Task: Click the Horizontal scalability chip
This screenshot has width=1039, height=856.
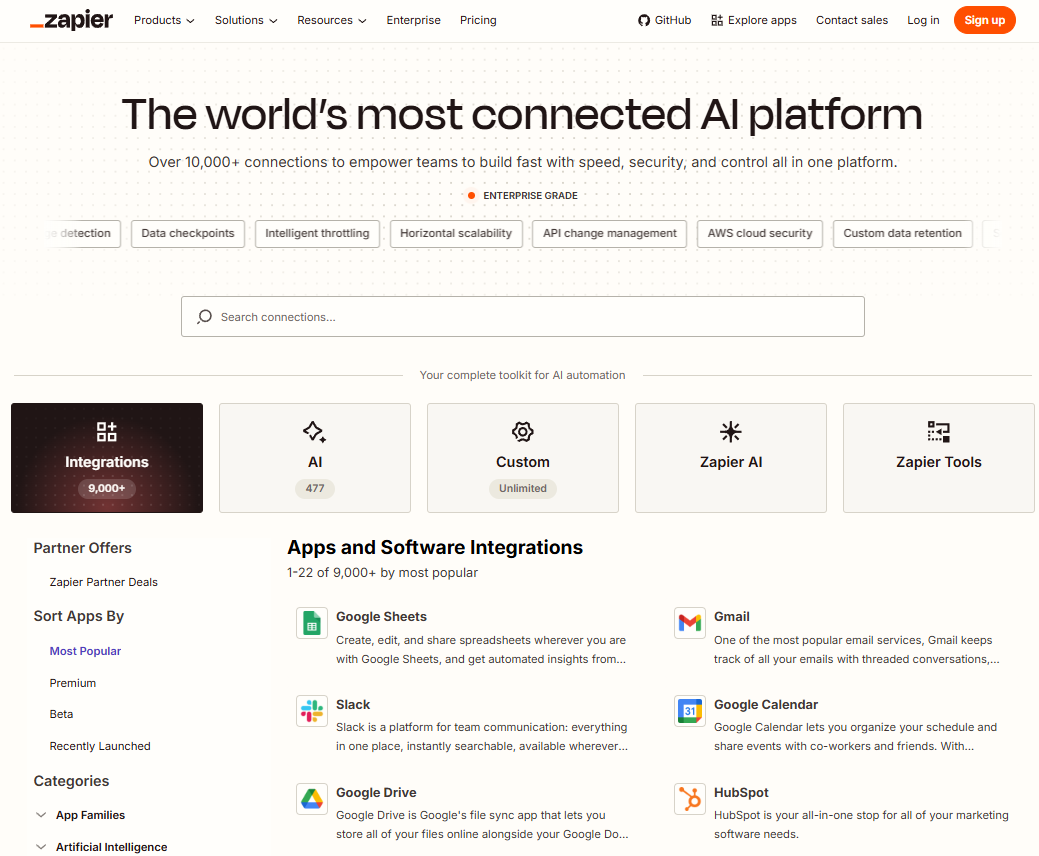Action: click(456, 234)
